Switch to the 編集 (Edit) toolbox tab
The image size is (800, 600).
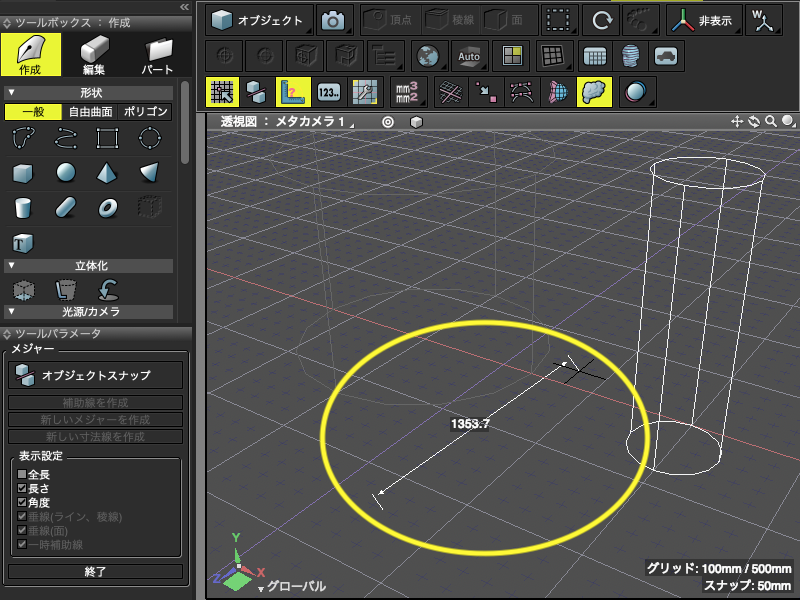coord(94,55)
